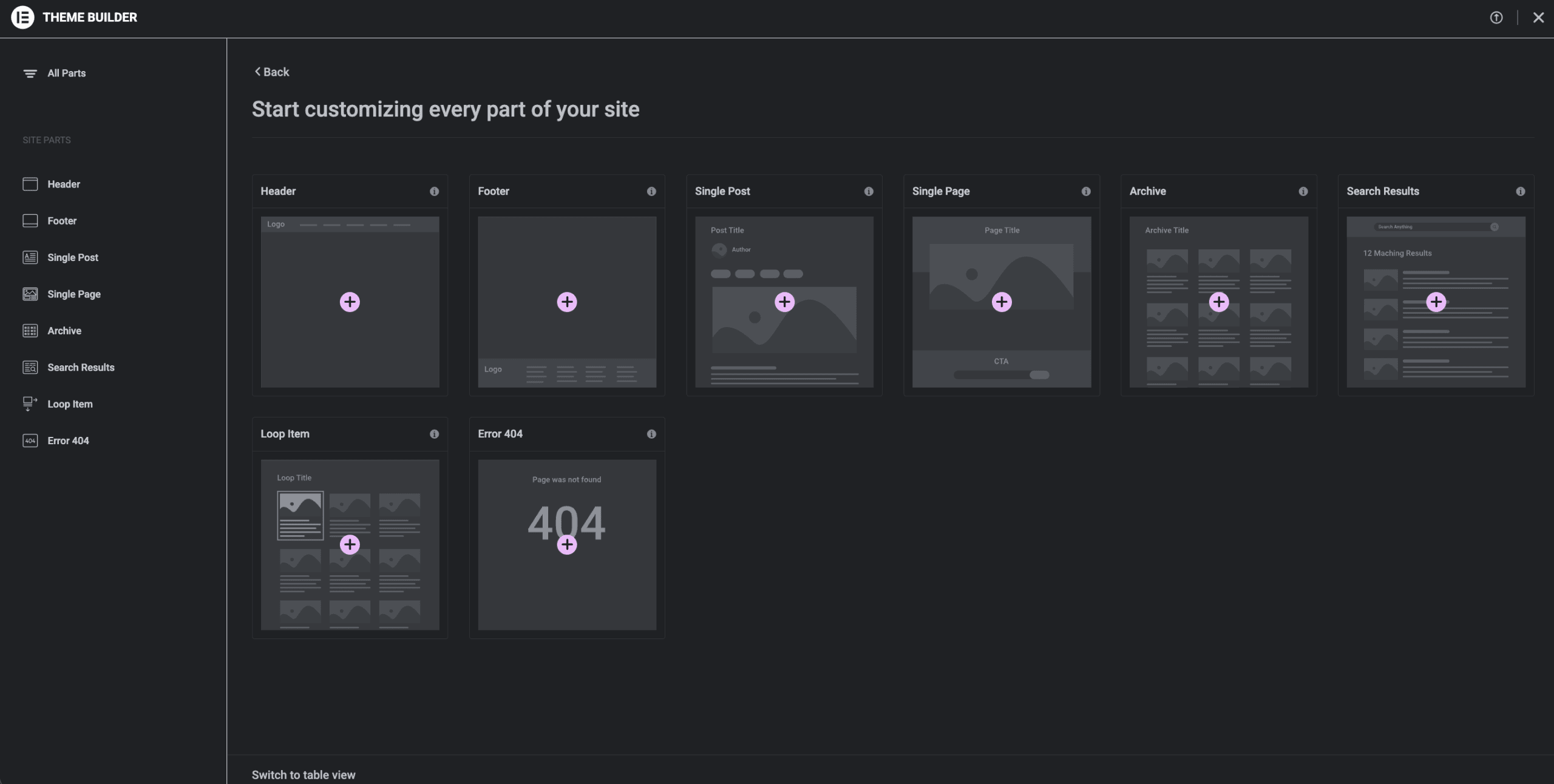Viewport: 1554px width, 784px height.
Task: Select Loop Item in the sidebar
Action: coord(70,404)
